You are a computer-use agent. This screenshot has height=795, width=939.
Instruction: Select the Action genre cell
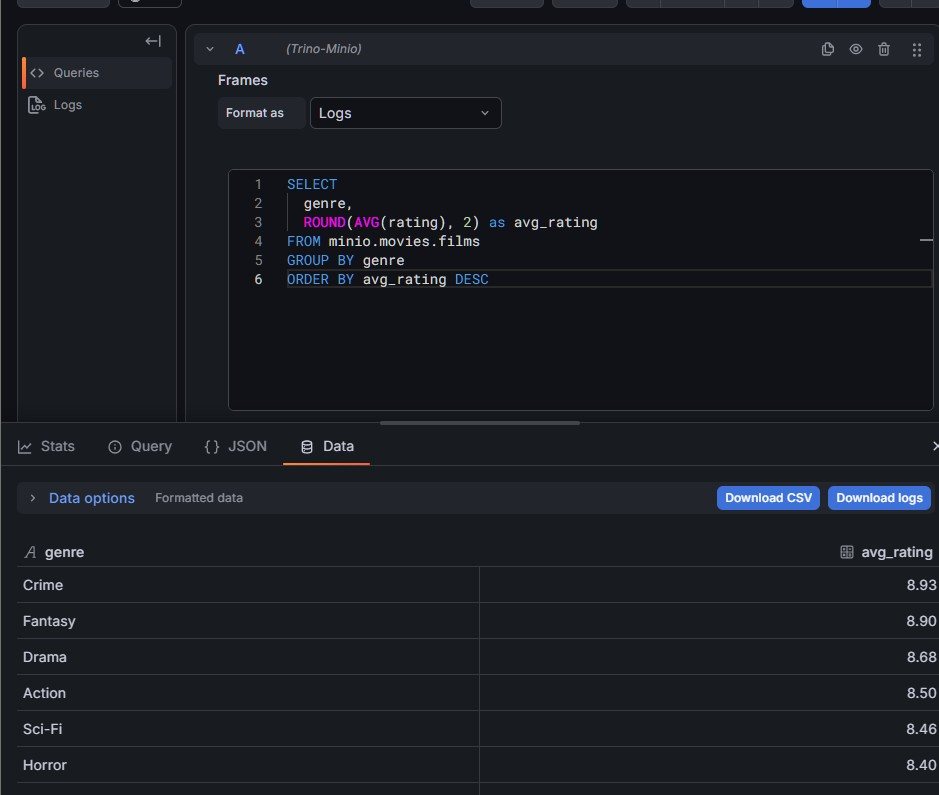pyautogui.click(x=248, y=693)
